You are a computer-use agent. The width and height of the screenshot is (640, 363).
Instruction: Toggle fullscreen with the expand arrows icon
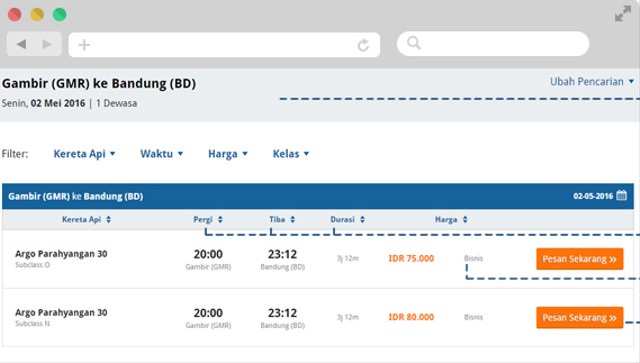(623, 13)
